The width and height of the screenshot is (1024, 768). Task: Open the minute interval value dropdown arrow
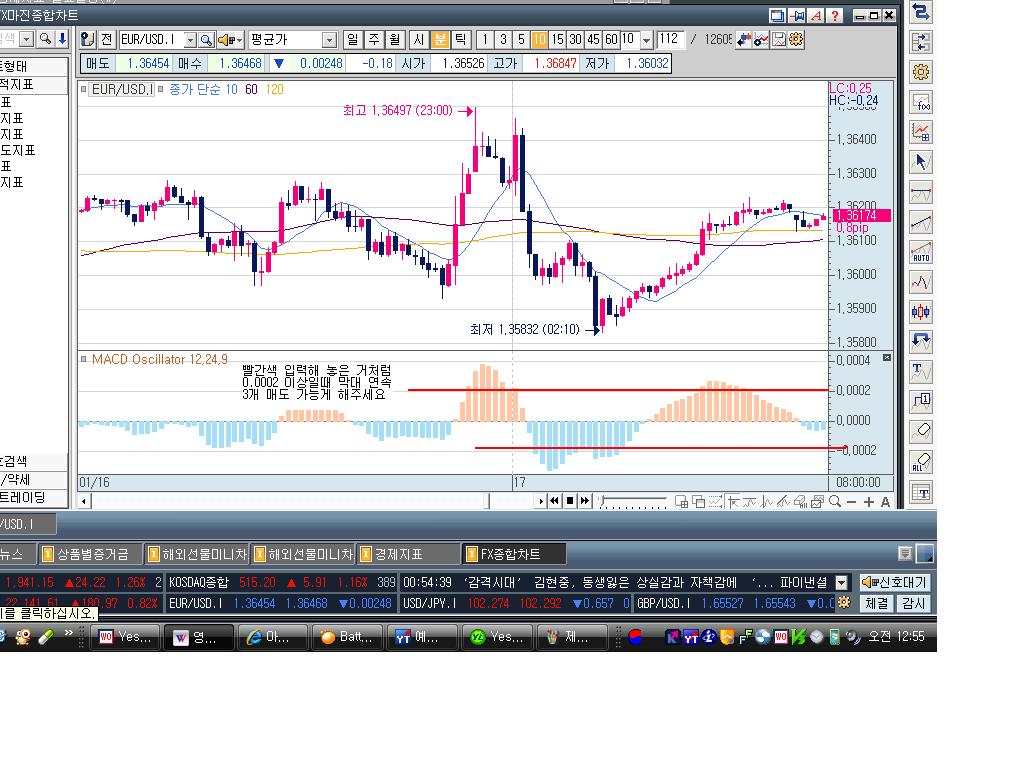(647, 40)
